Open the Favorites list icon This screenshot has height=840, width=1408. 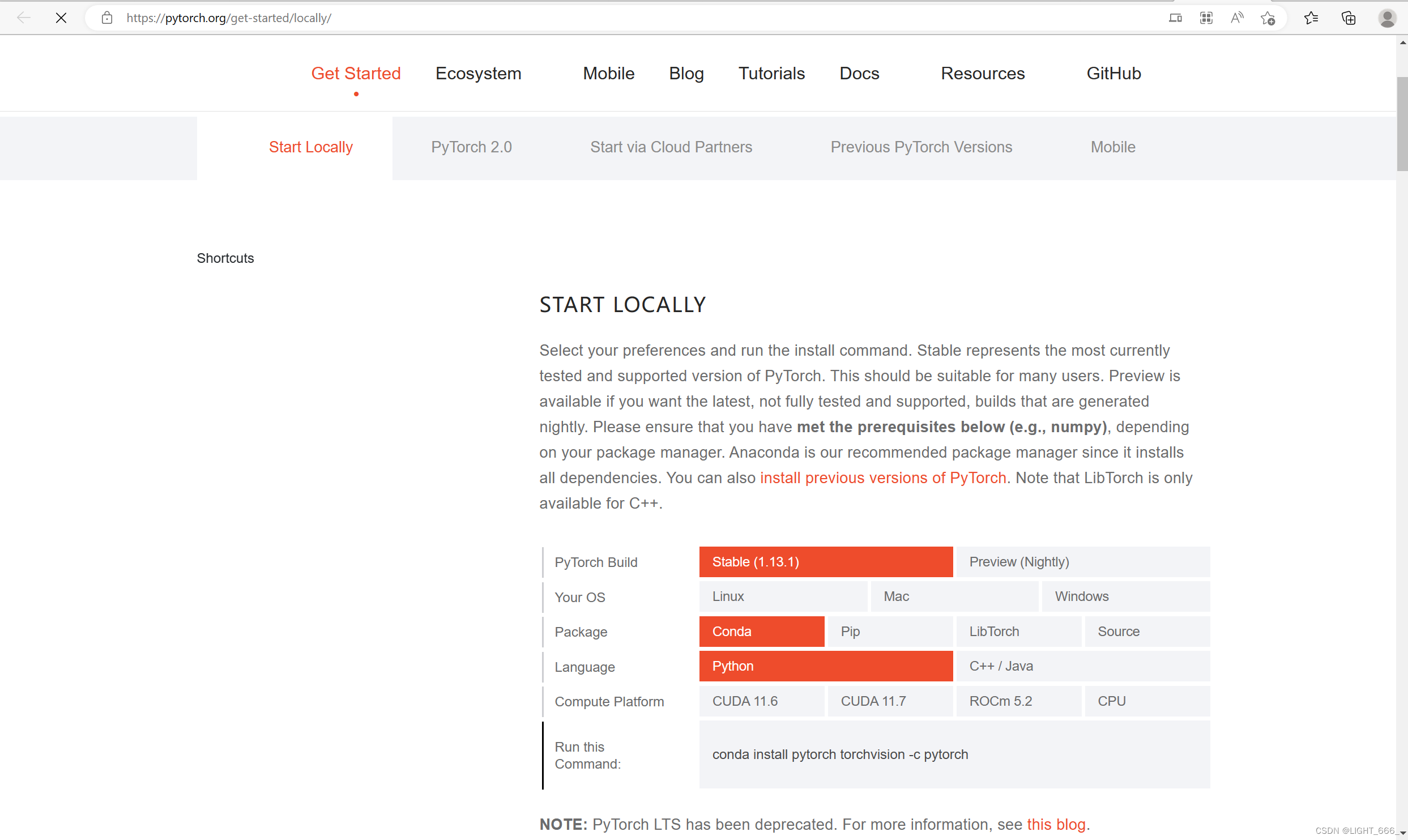[x=1311, y=18]
